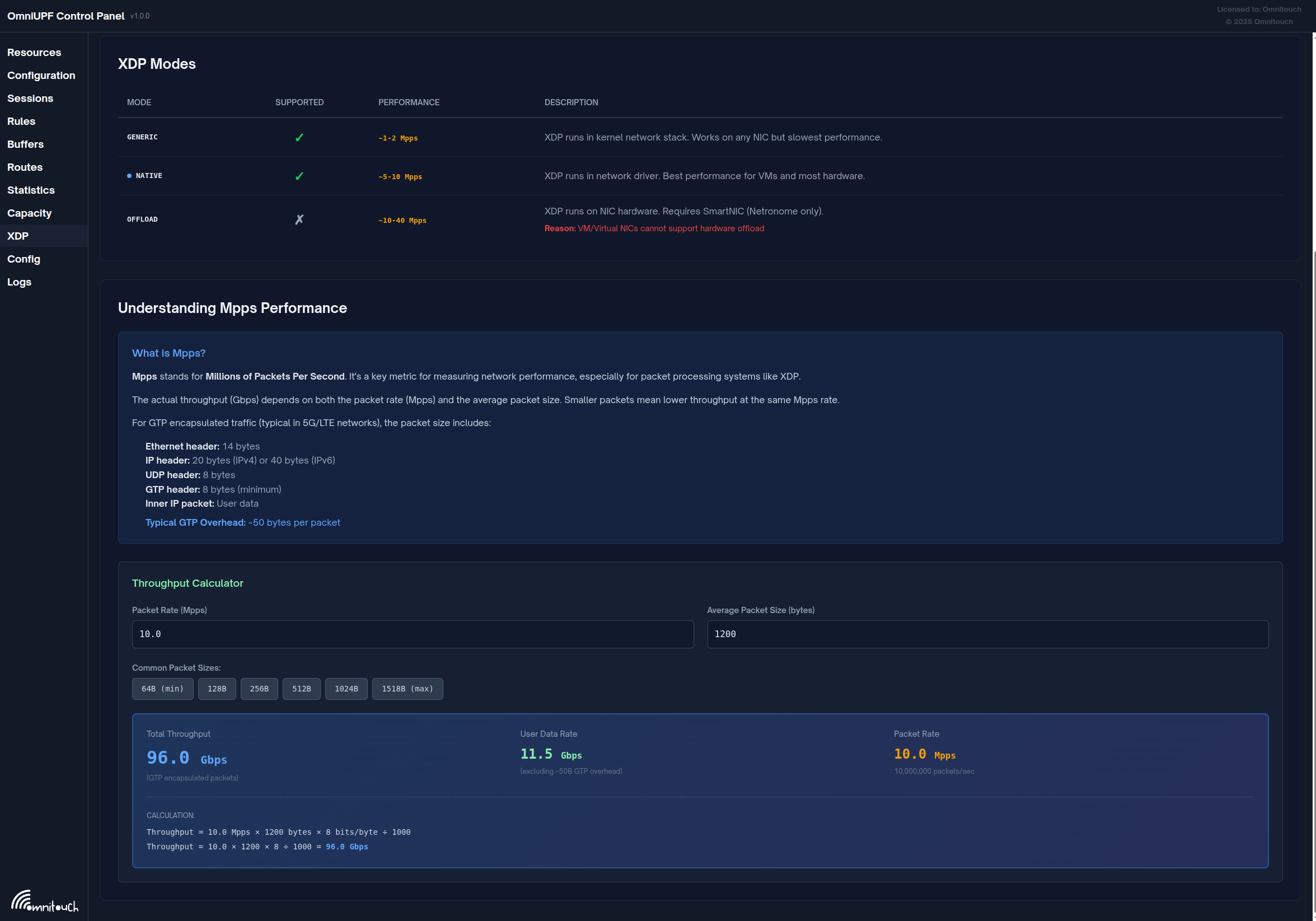
Task: Focus the Average Packet Size input field
Action: (987, 634)
